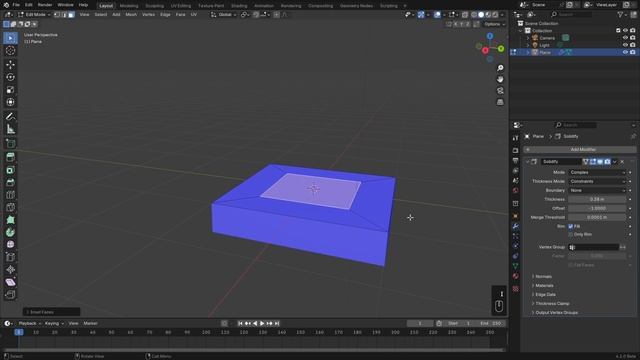Click the Offset value slider
The image size is (640, 360).
[597, 208]
